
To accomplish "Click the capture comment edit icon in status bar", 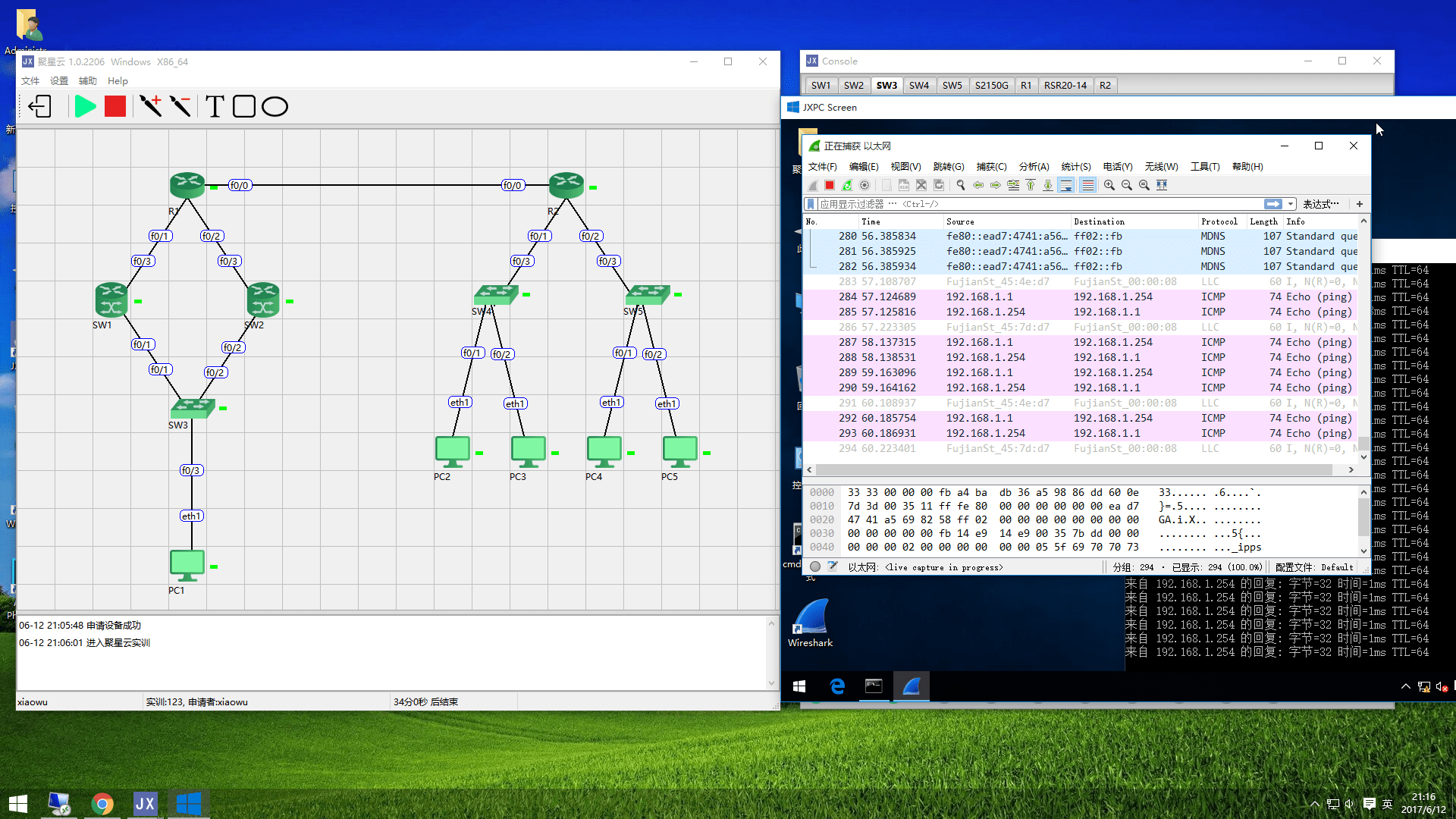I will click(833, 566).
